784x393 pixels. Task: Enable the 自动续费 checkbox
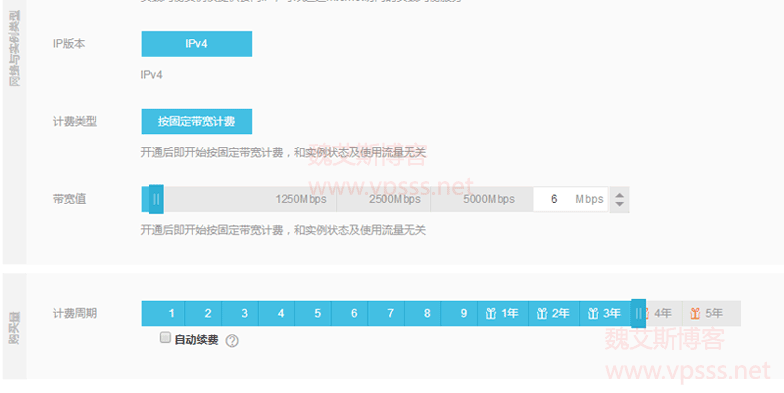[165, 338]
